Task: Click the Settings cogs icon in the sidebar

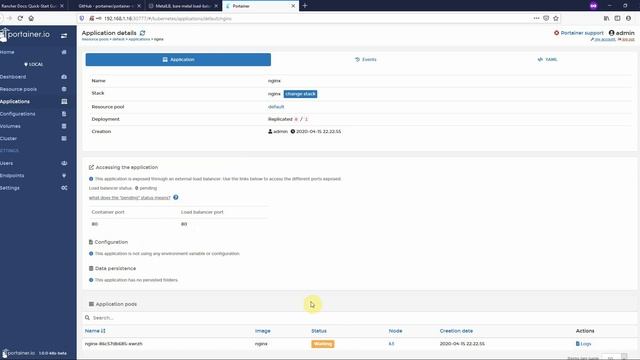Action: [x=64, y=188]
